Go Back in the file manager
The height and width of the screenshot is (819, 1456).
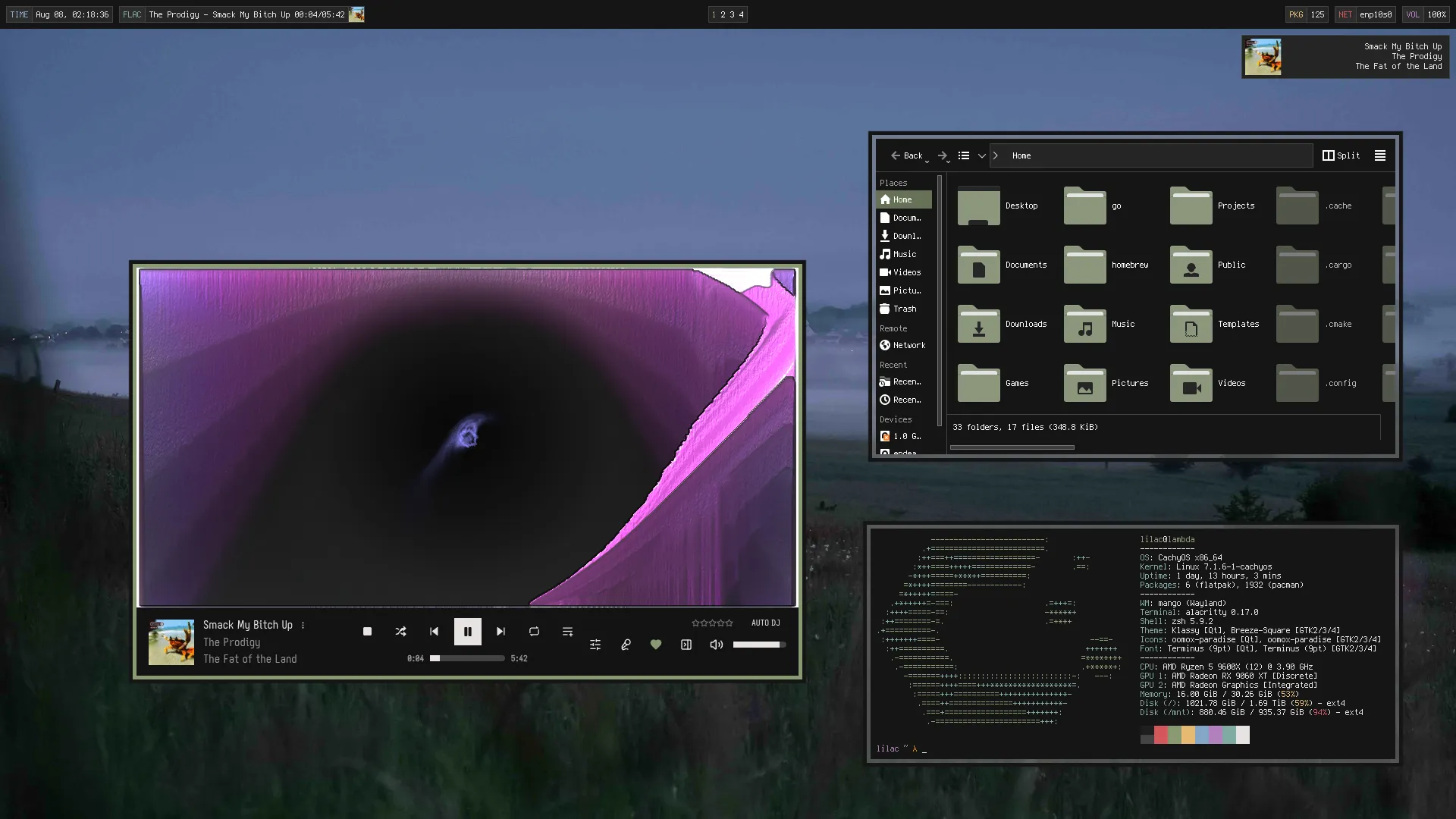click(x=907, y=155)
